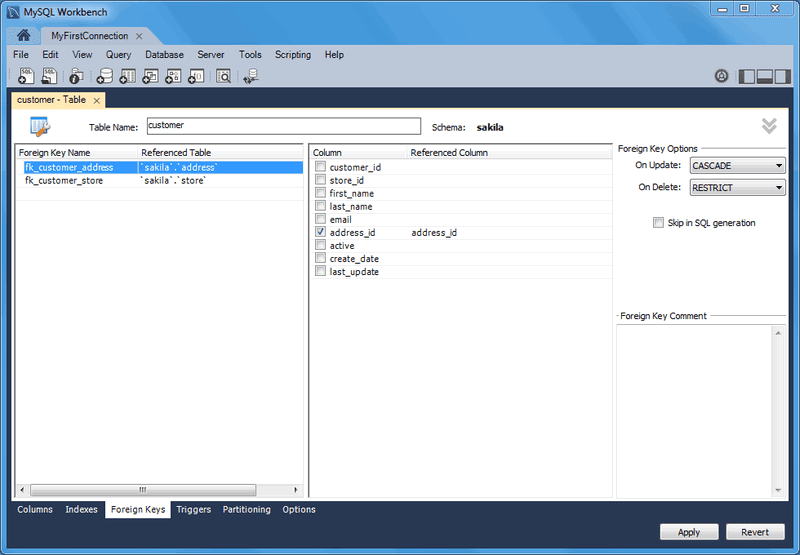The height and width of the screenshot is (555, 800).
Task: Click the new SQL tab icon
Action: (26, 76)
